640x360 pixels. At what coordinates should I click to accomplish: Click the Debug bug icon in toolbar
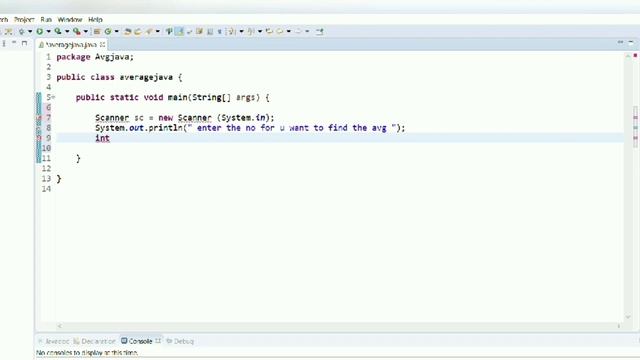[21, 31]
